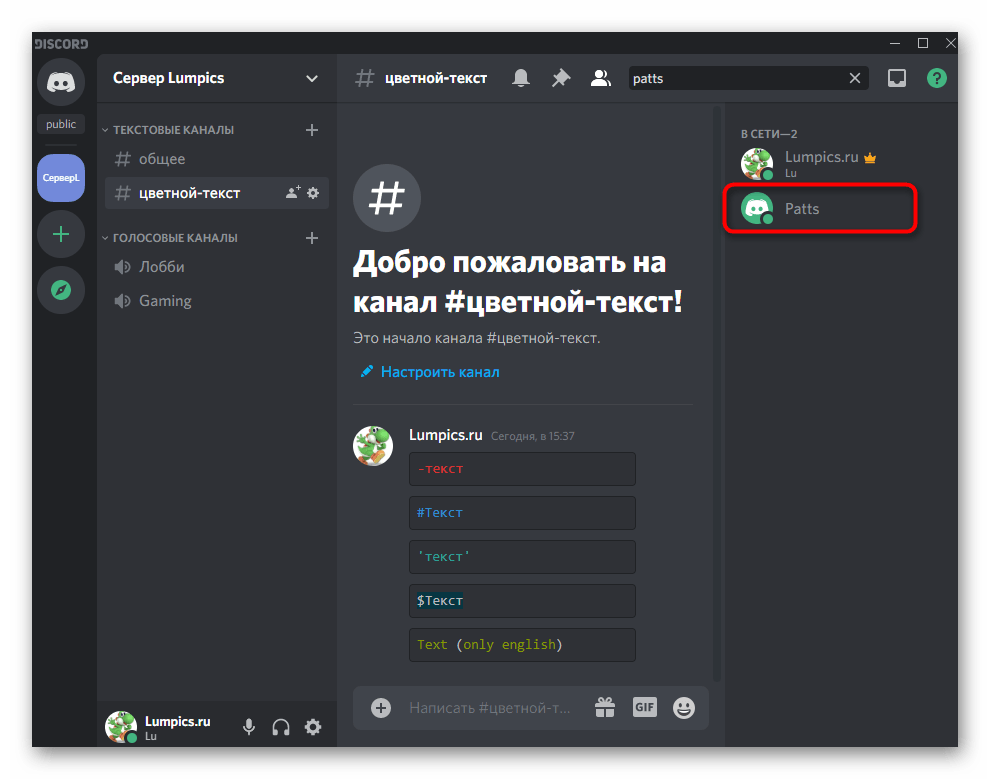The image size is (990, 779).
Task: Collapse ГОЛОСОВЫЕ КАНАЛЫ category
Action: pyautogui.click(x=170, y=238)
